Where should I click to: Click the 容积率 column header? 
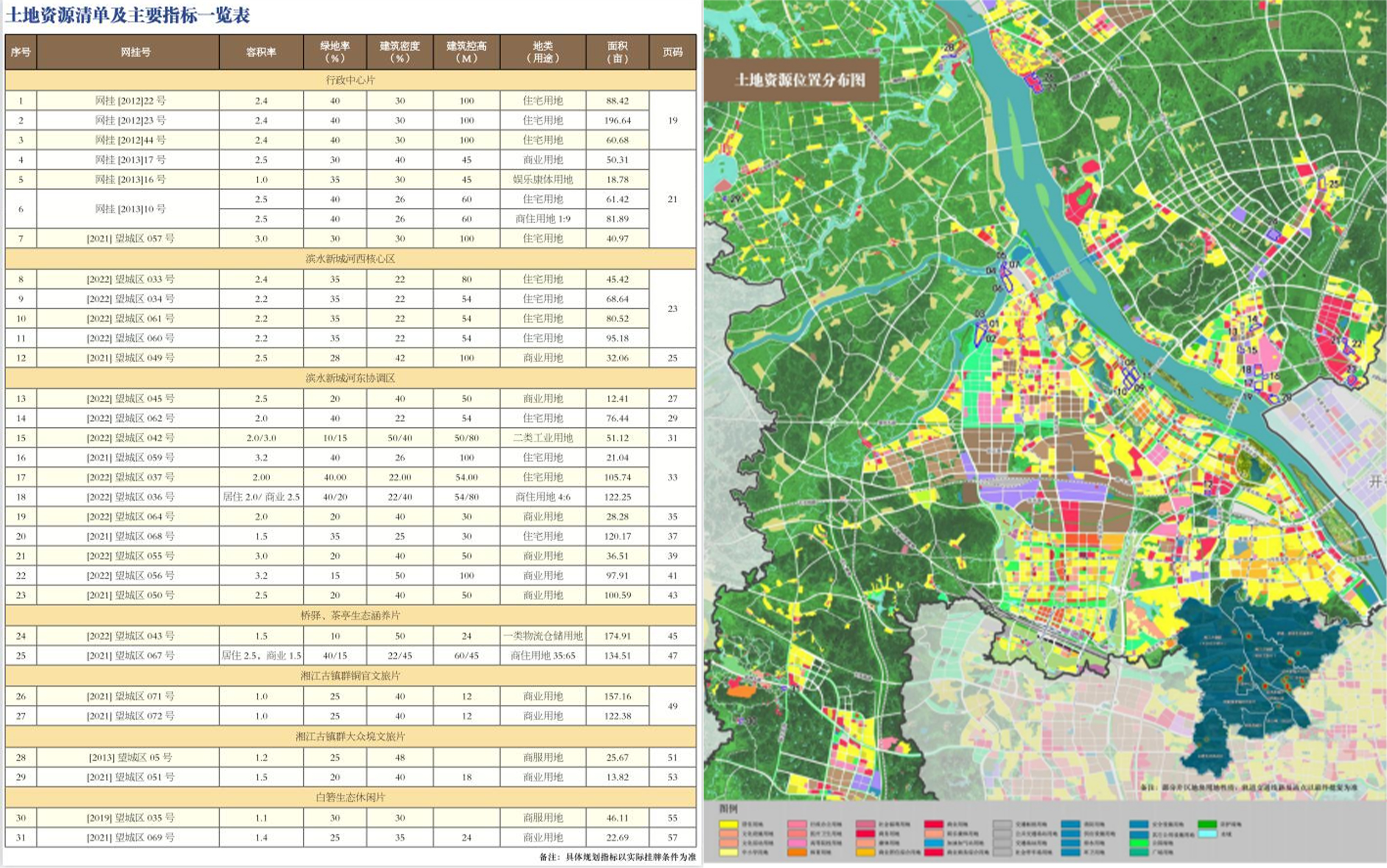[261, 52]
